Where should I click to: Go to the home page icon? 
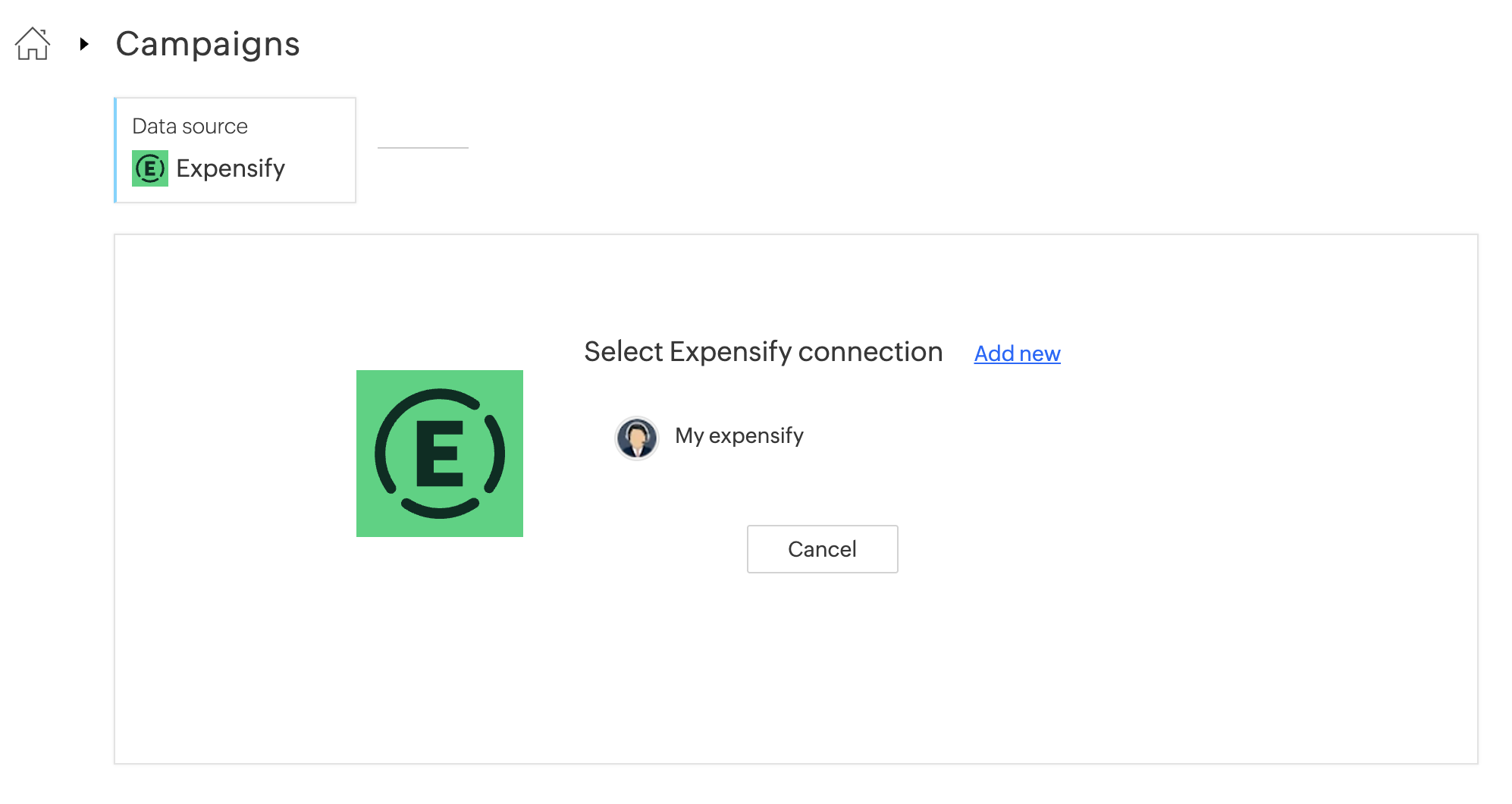click(x=33, y=44)
